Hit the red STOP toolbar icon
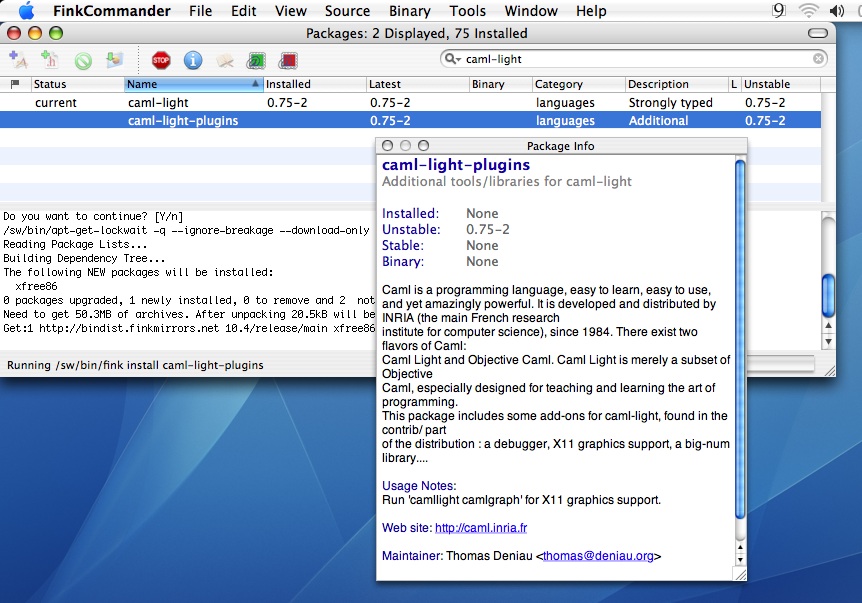862x603 pixels. pyautogui.click(x=161, y=60)
